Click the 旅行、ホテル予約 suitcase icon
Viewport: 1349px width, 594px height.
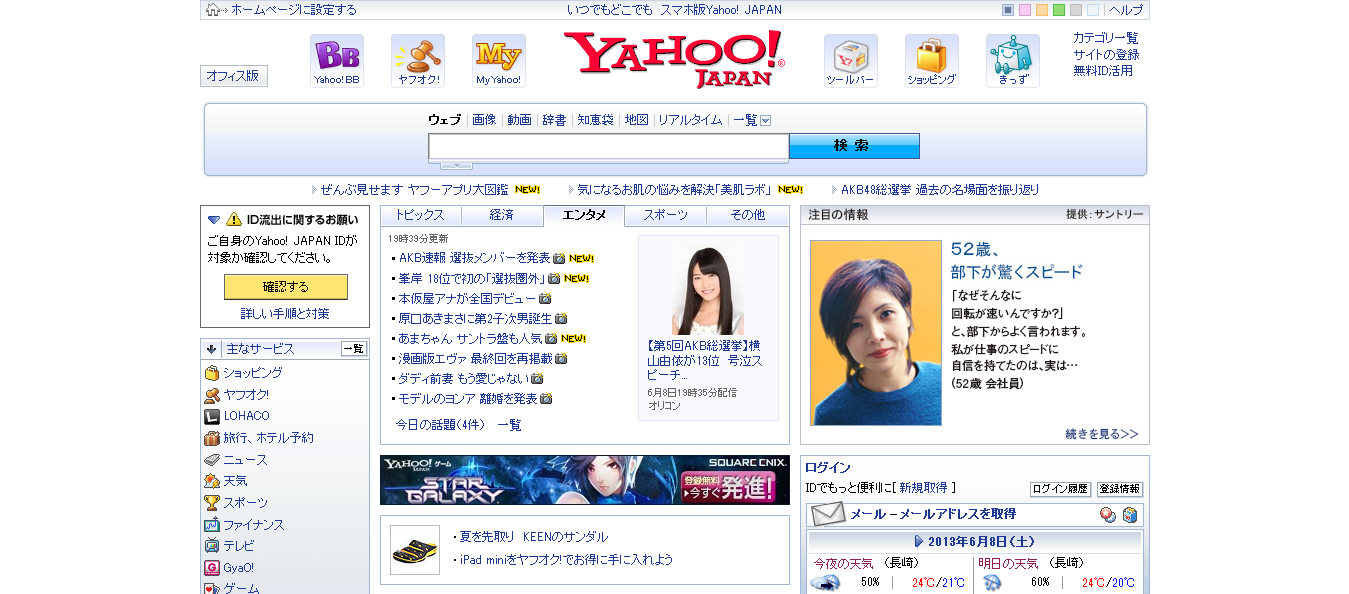(212, 438)
